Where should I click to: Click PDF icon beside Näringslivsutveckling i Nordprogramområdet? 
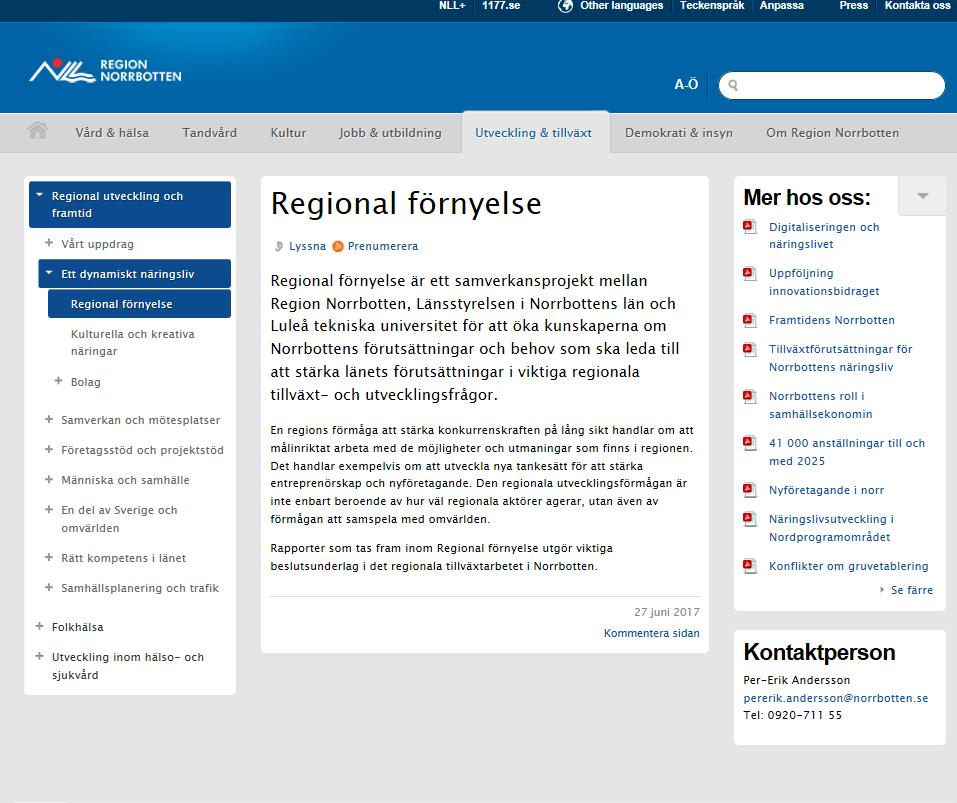(749, 520)
